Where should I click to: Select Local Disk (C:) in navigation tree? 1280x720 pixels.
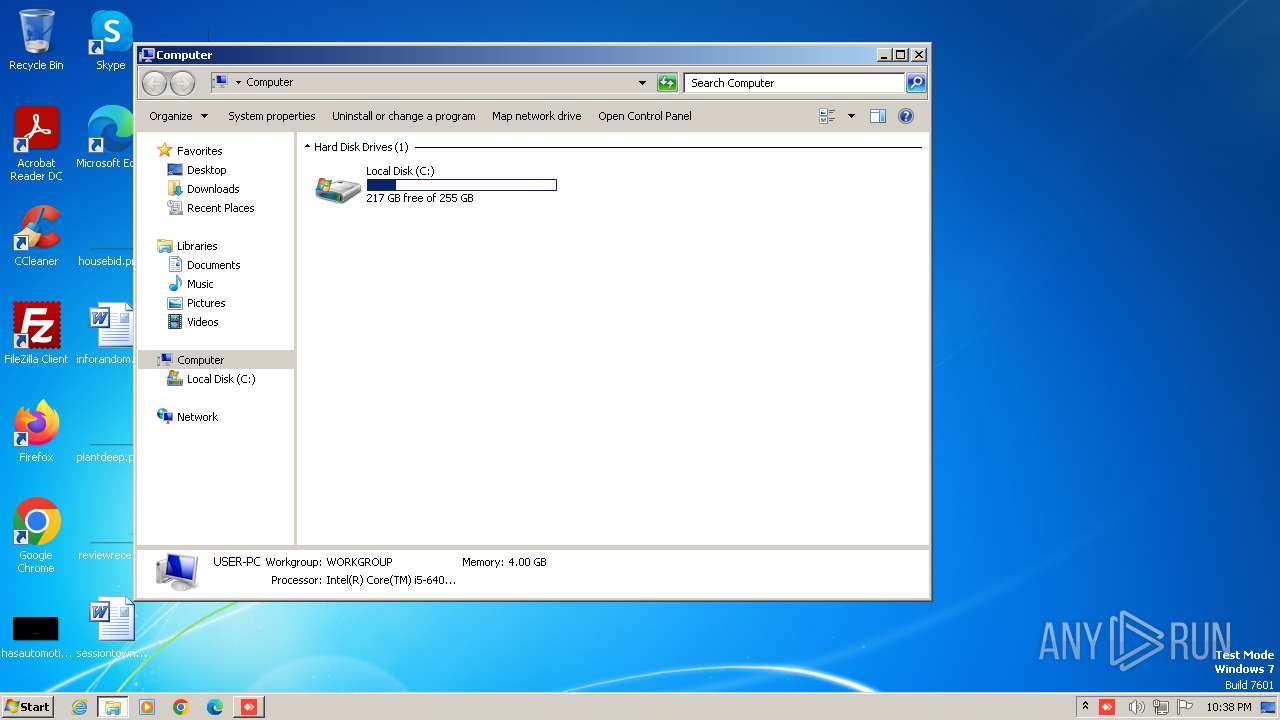point(221,379)
